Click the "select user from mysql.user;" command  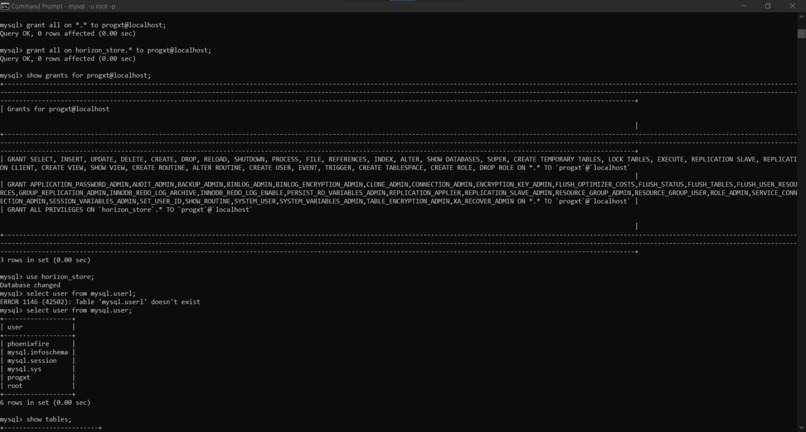tap(79, 311)
